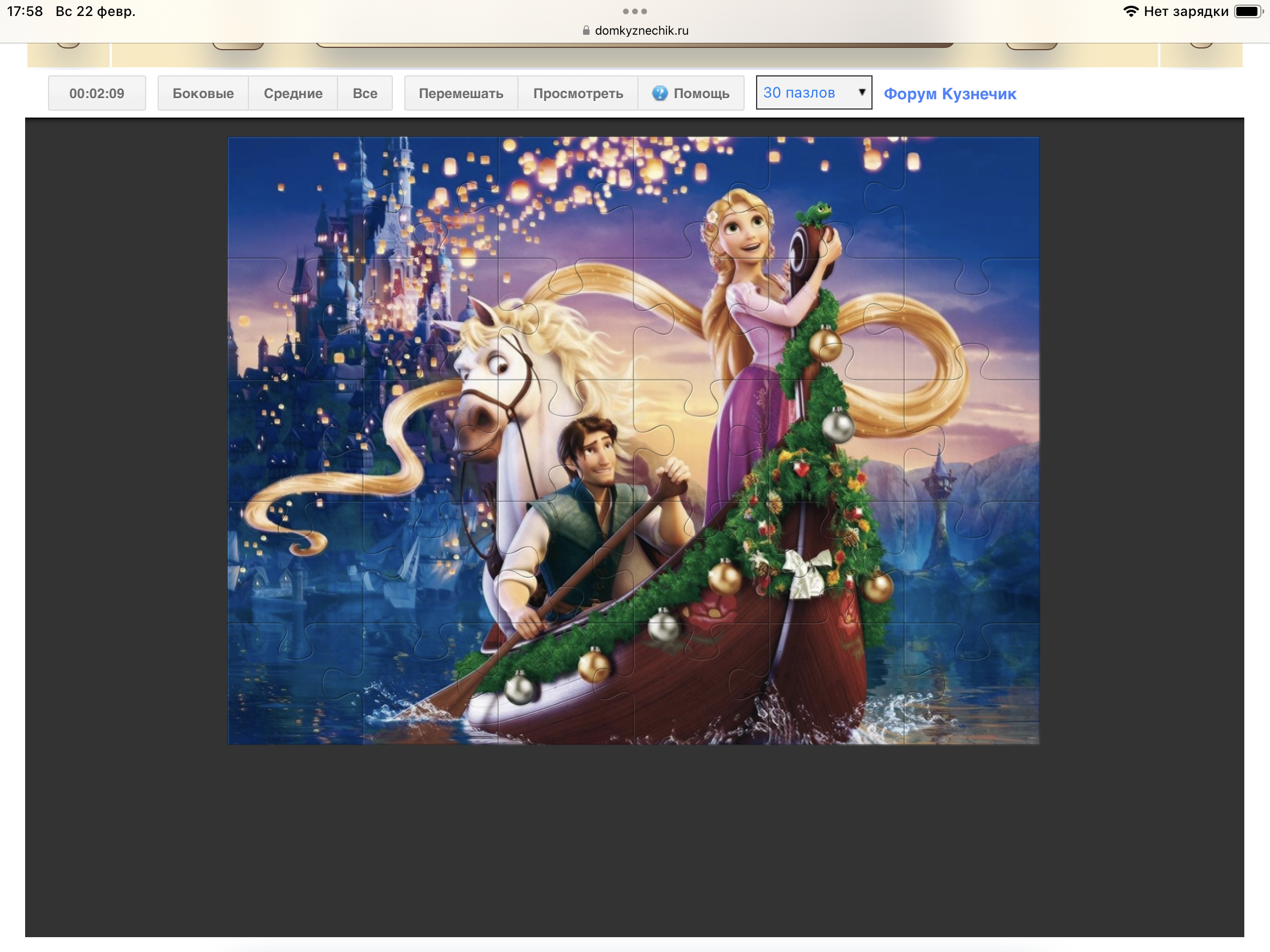This screenshot has height=952, width=1270.
Task: Tap domkyznechik.ru address bar
Action: [641, 30]
